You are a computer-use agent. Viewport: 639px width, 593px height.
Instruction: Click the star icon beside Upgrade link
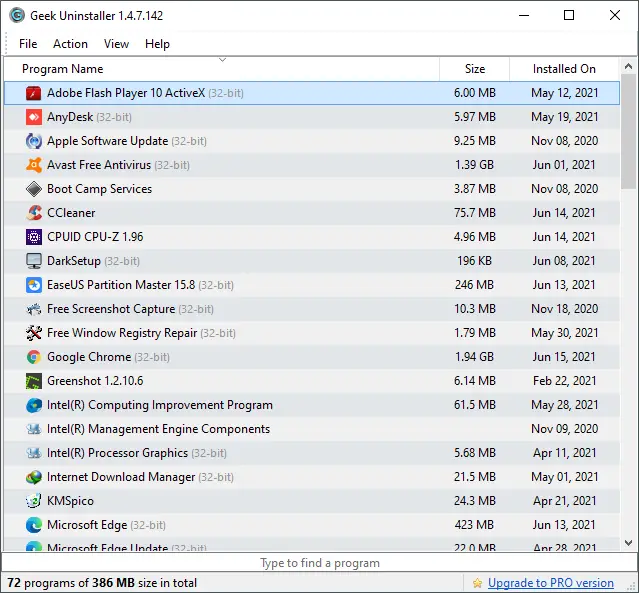click(477, 583)
